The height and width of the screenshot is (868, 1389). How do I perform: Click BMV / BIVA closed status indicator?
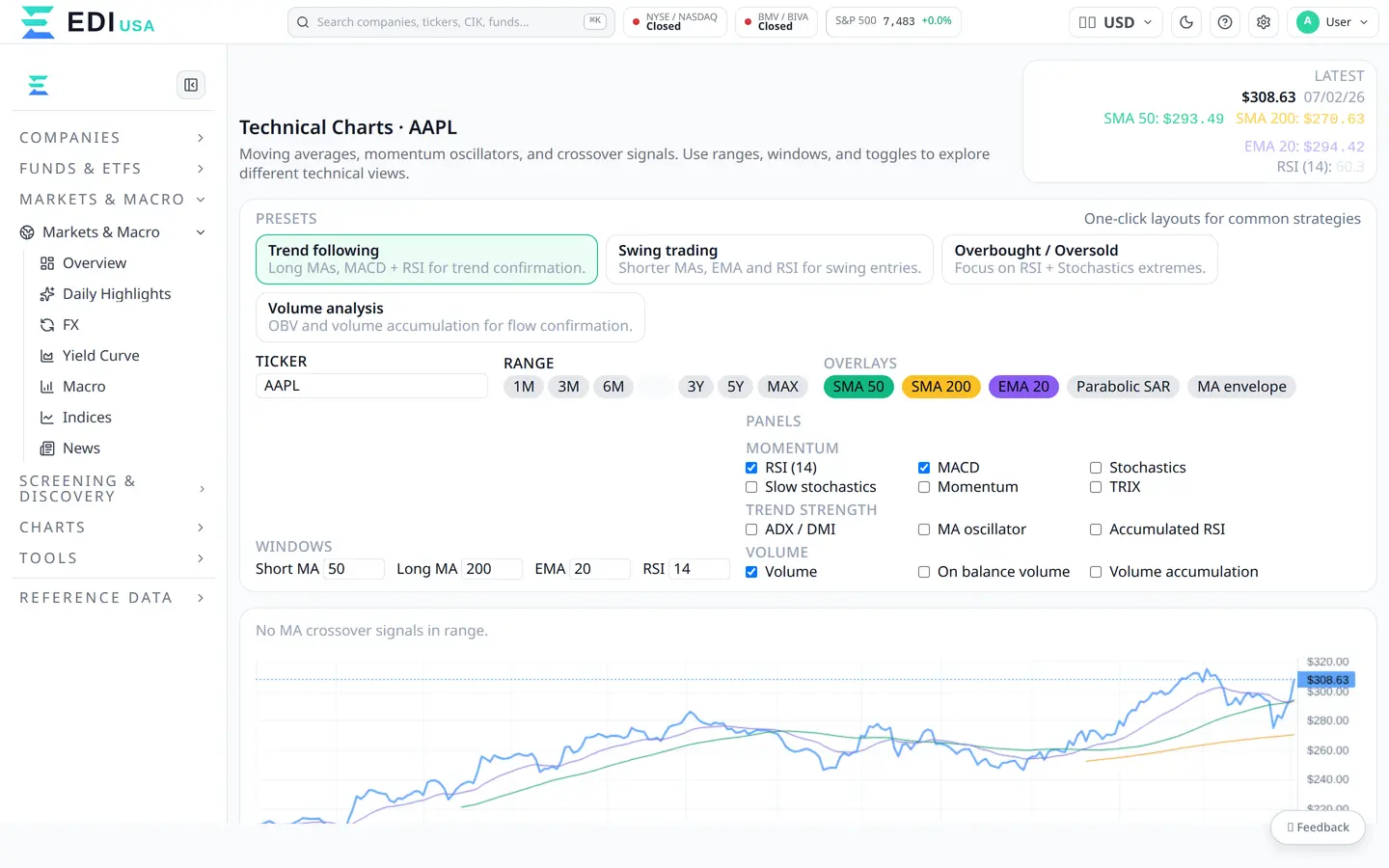click(776, 22)
